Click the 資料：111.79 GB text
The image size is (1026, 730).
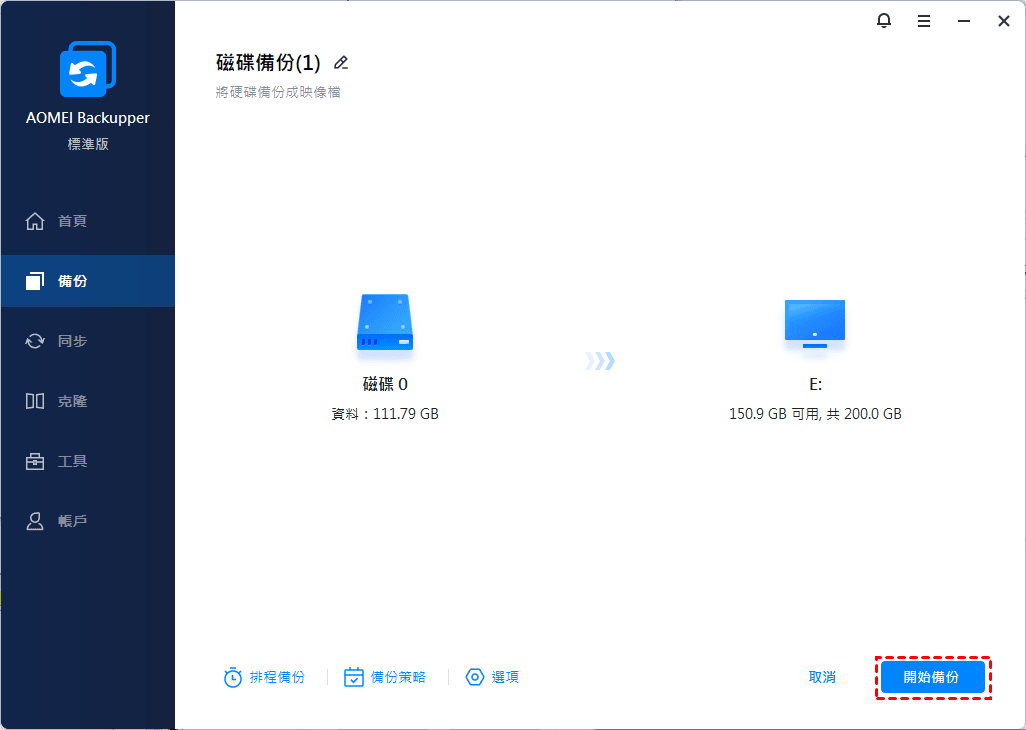coord(385,414)
